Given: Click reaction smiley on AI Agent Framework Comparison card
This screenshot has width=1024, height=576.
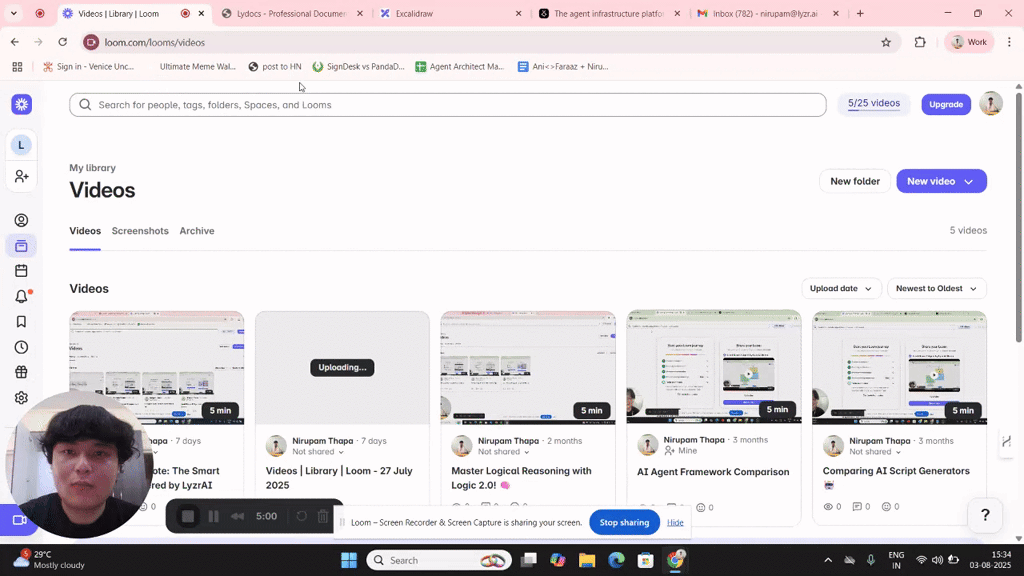Looking at the screenshot, I should pyautogui.click(x=701, y=507).
